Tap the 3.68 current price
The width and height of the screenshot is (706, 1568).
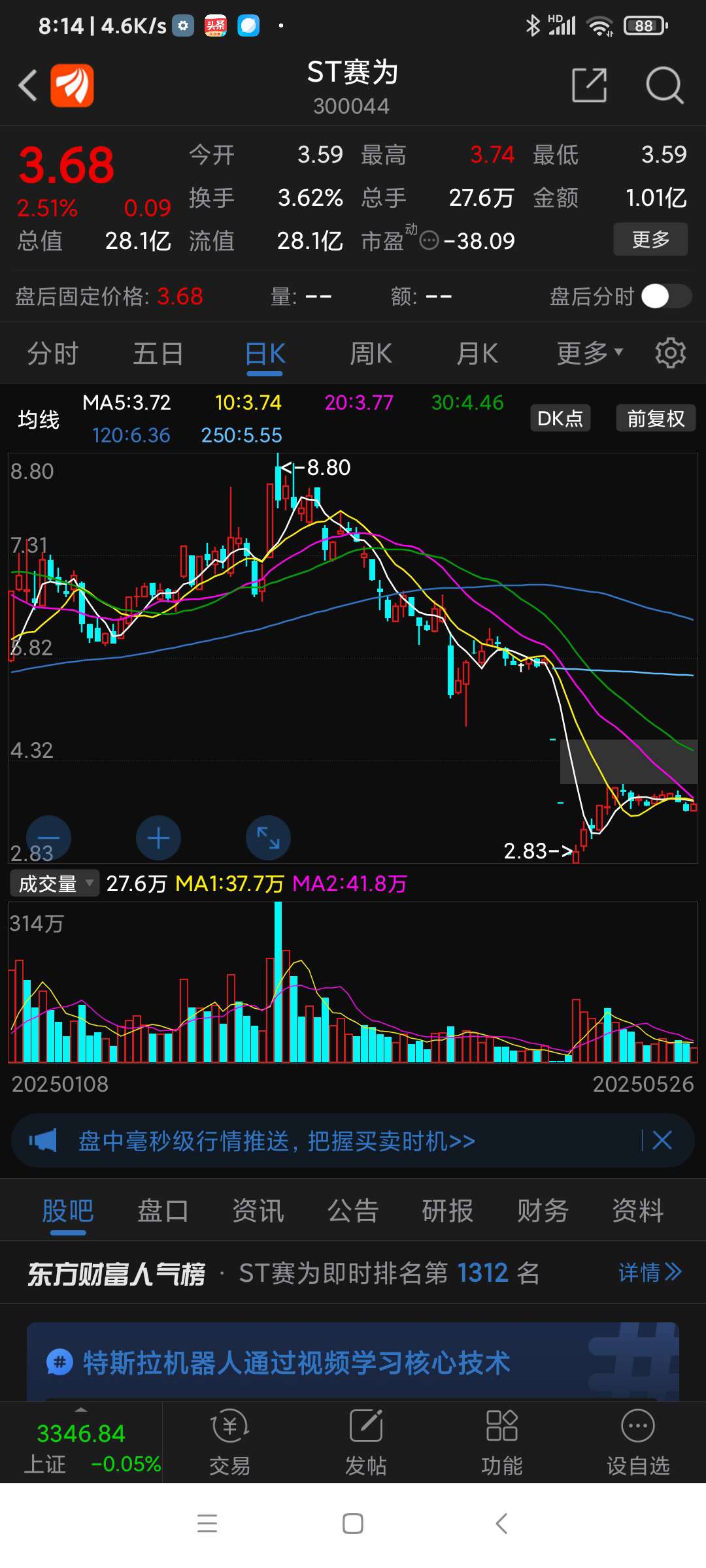pyautogui.click(x=67, y=165)
